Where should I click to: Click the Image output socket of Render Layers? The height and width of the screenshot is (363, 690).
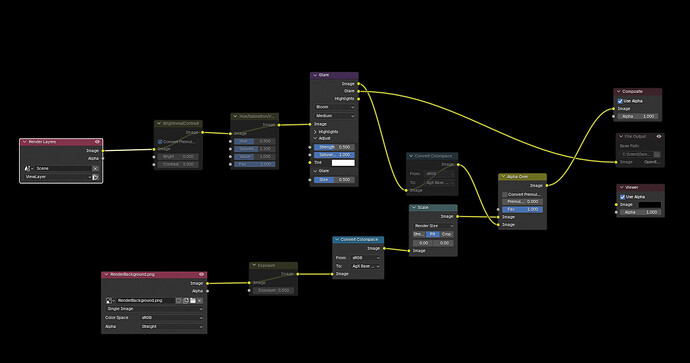[x=103, y=150]
